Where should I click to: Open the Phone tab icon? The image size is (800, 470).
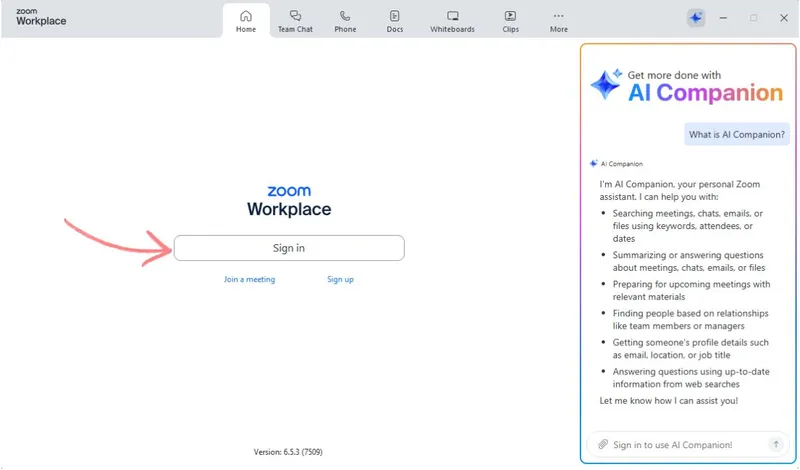[x=345, y=16]
